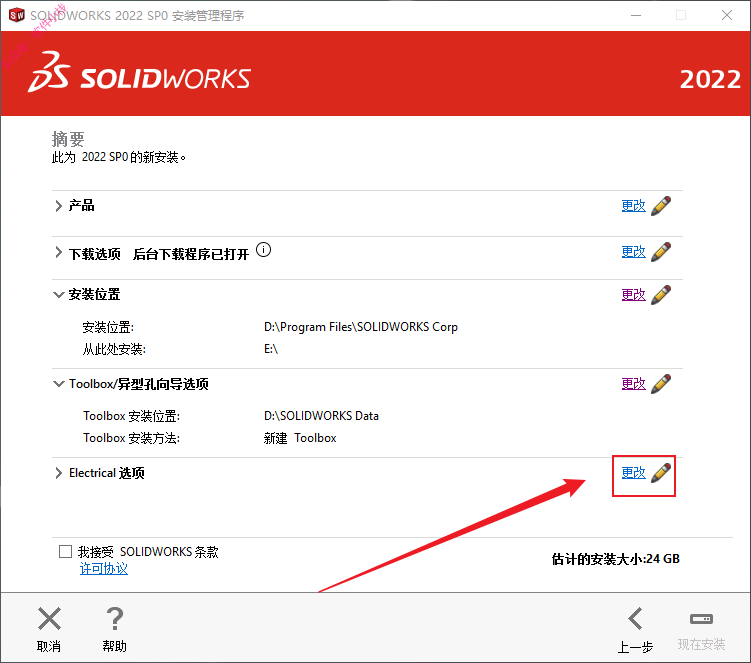This screenshot has width=751, height=663.
Task: Click the pencil icon in Toolbox row
Action: click(x=661, y=384)
